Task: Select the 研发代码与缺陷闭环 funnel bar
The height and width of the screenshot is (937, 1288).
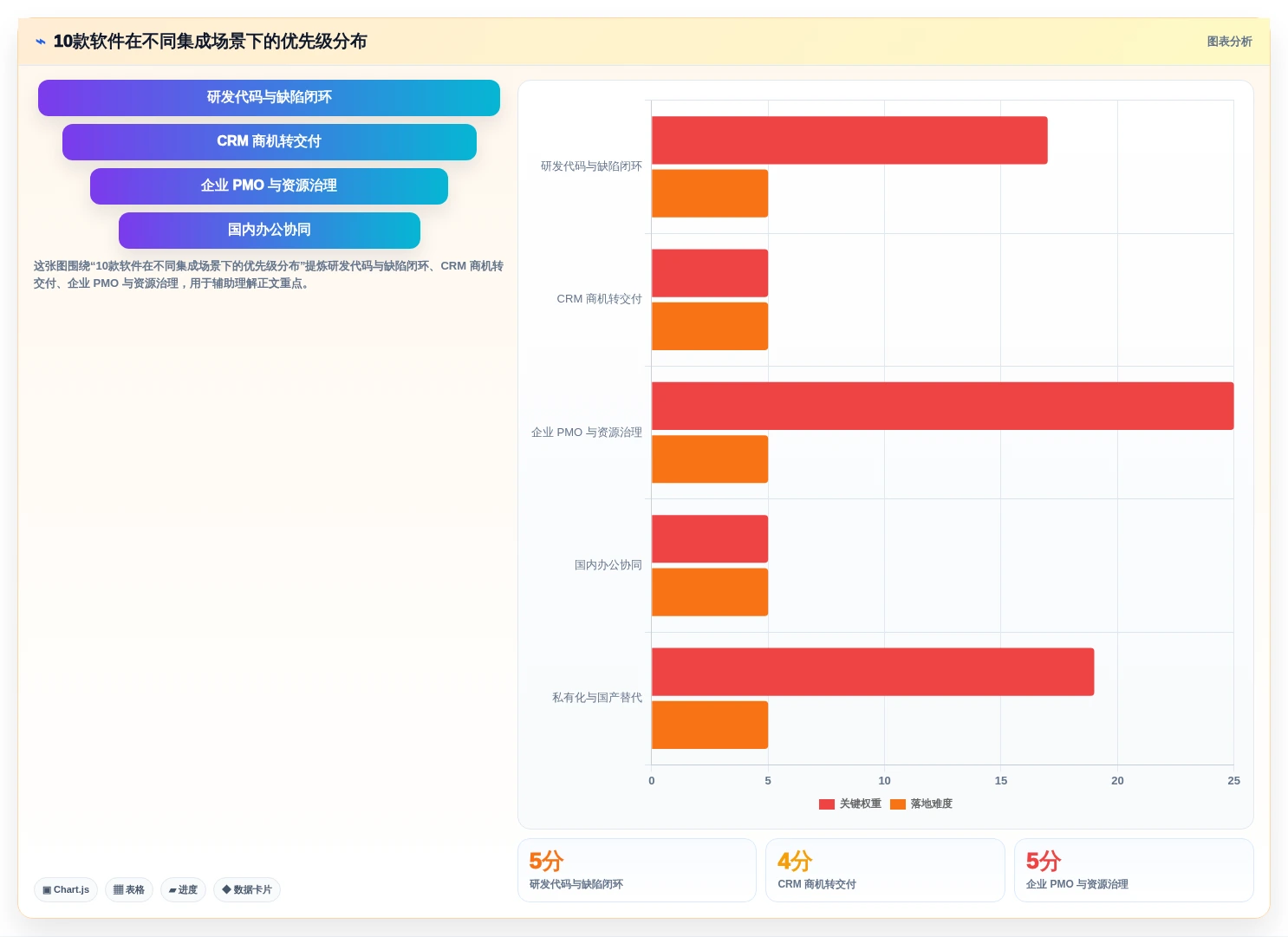Action: (x=269, y=98)
